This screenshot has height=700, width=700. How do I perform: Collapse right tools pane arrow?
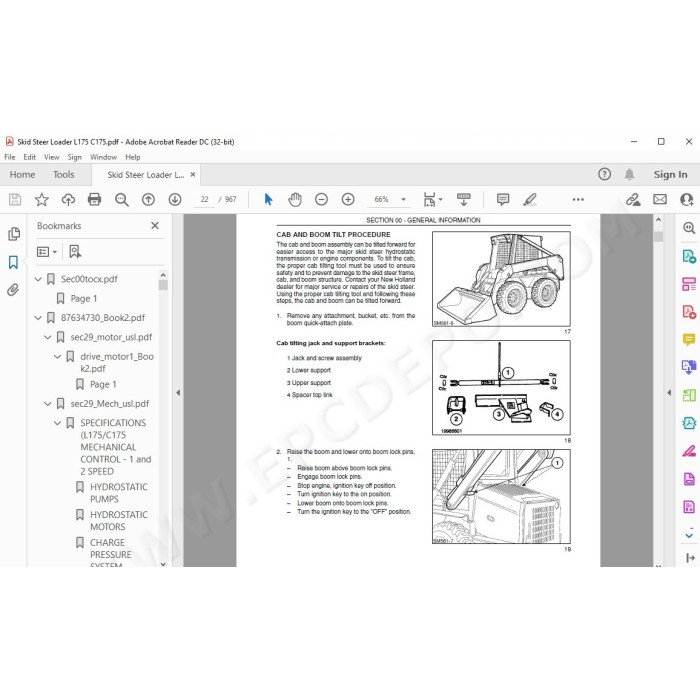[x=669, y=393]
